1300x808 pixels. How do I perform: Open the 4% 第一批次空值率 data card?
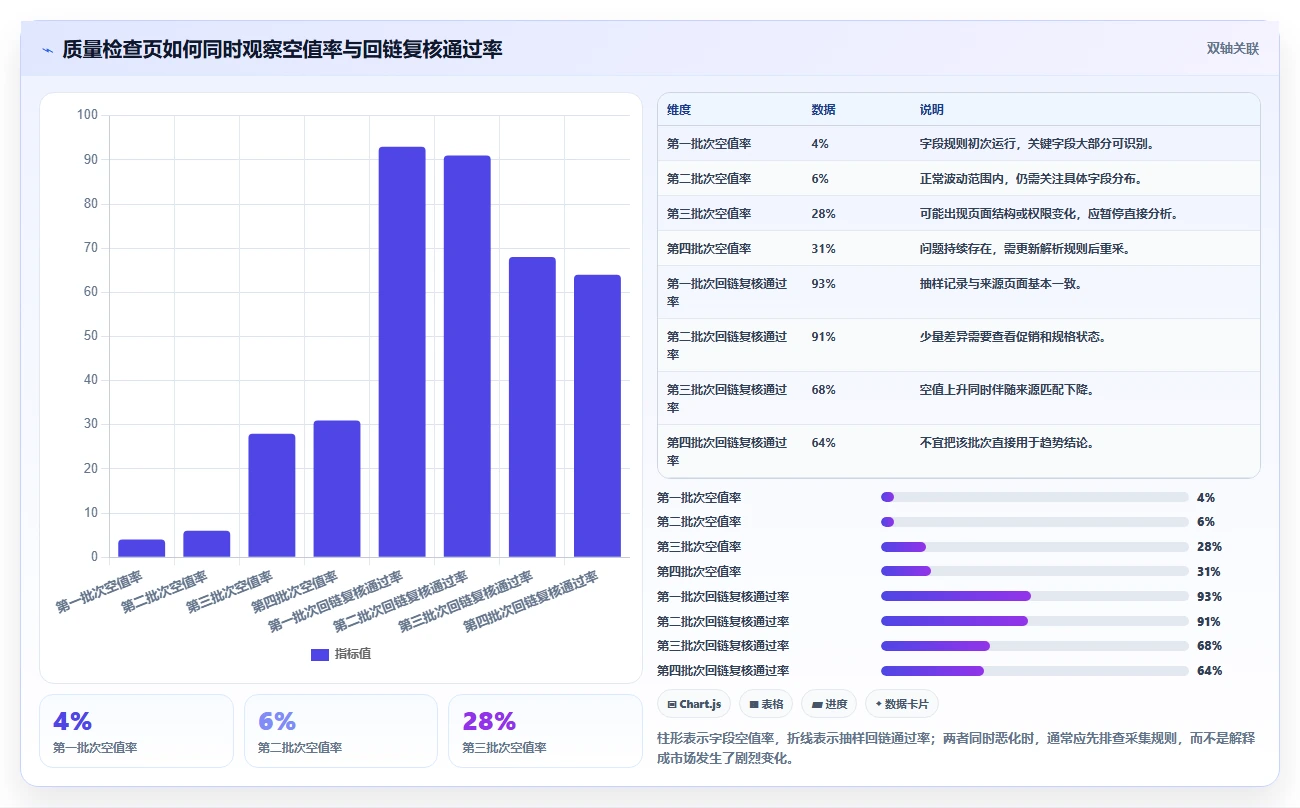136,731
